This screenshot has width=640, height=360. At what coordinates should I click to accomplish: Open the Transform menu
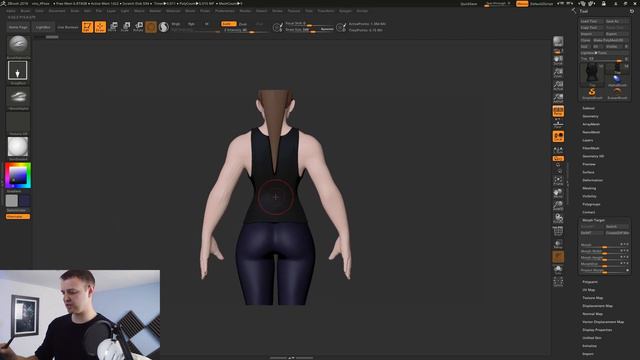tap(326, 11)
